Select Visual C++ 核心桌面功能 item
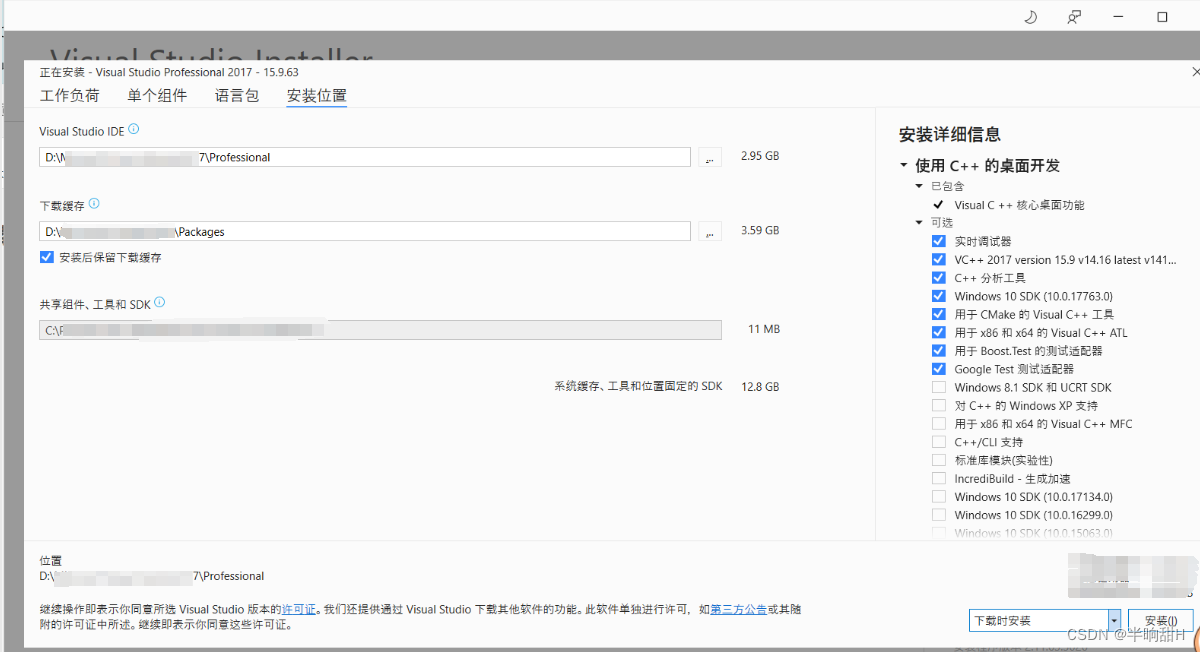This screenshot has height=652, width=1200. point(1019,205)
